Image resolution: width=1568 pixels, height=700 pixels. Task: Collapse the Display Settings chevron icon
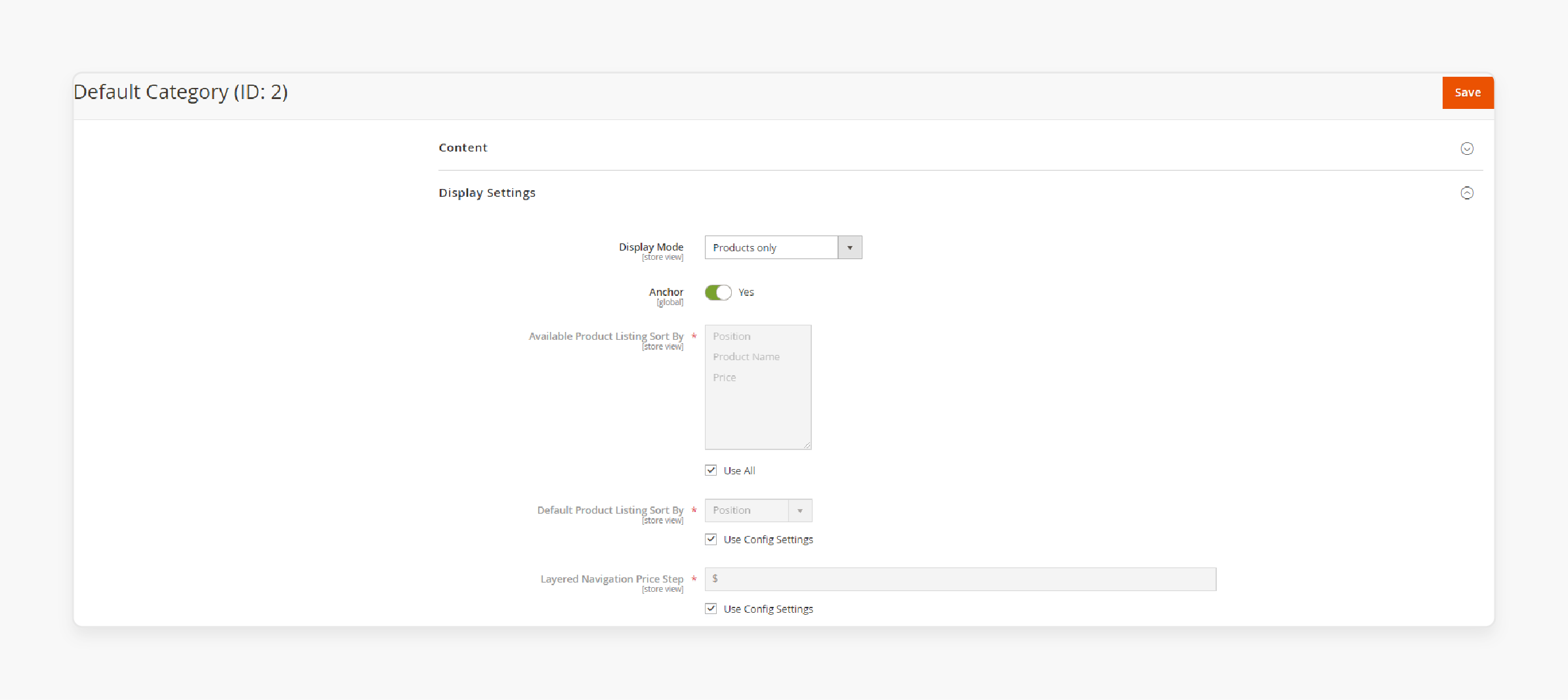click(x=1467, y=193)
